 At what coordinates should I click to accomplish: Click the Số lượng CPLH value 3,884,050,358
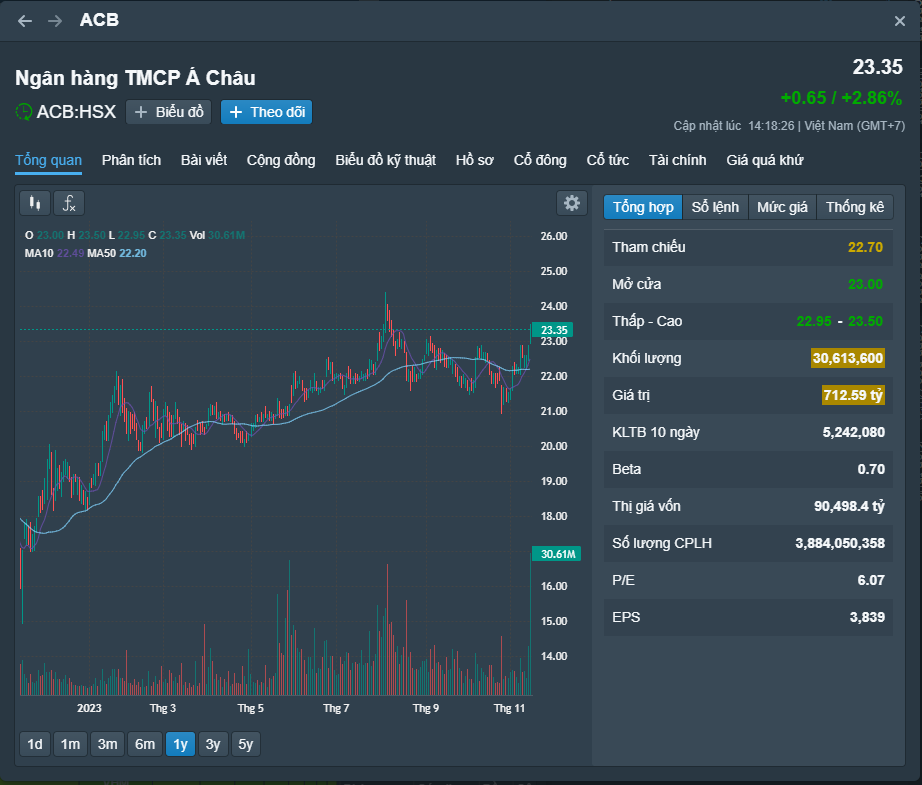point(840,543)
